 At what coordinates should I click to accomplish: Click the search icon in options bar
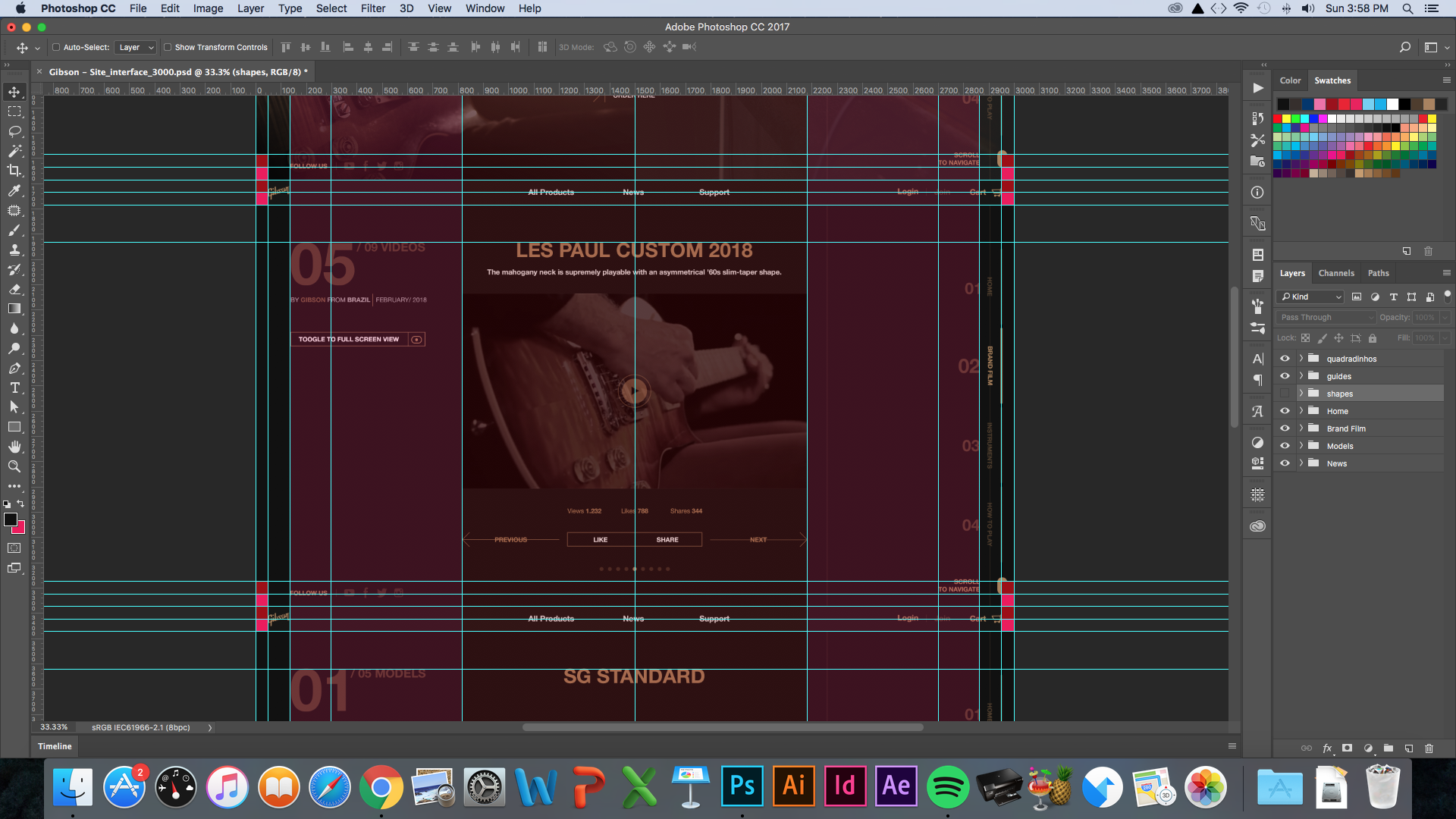(x=1404, y=47)
